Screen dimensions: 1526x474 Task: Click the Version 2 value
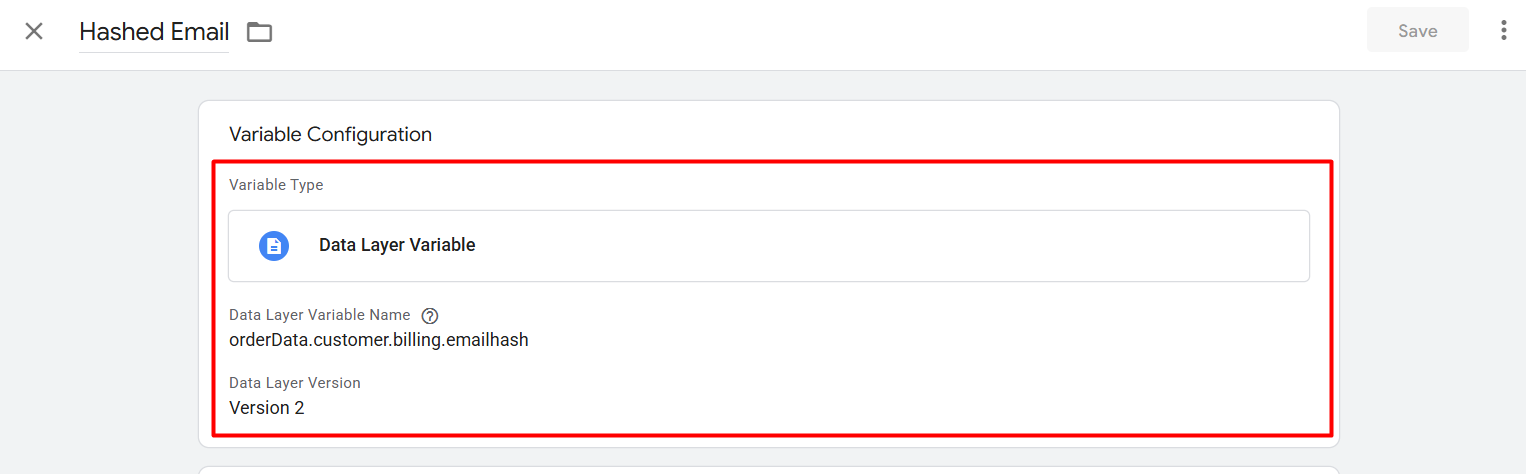click(266, 408)
